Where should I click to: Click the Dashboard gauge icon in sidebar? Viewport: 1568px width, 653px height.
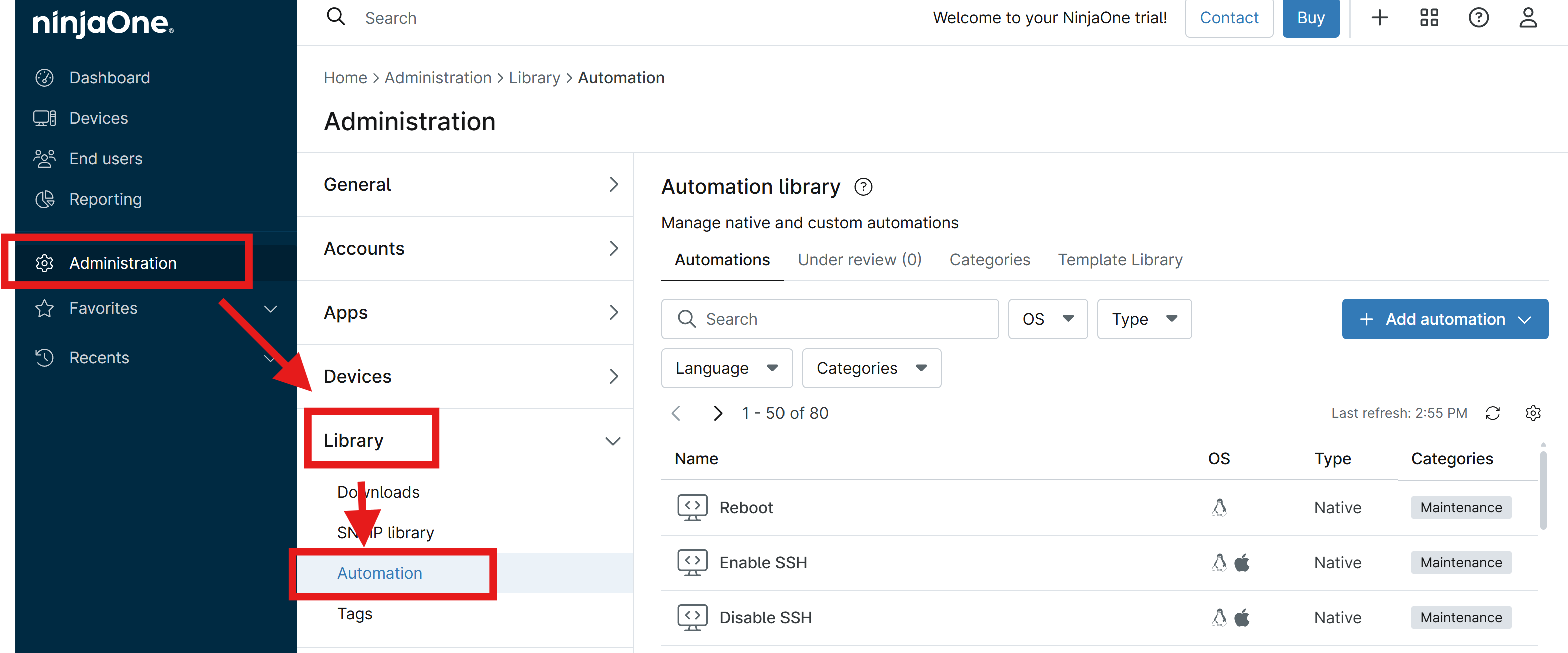coord(45,78)
